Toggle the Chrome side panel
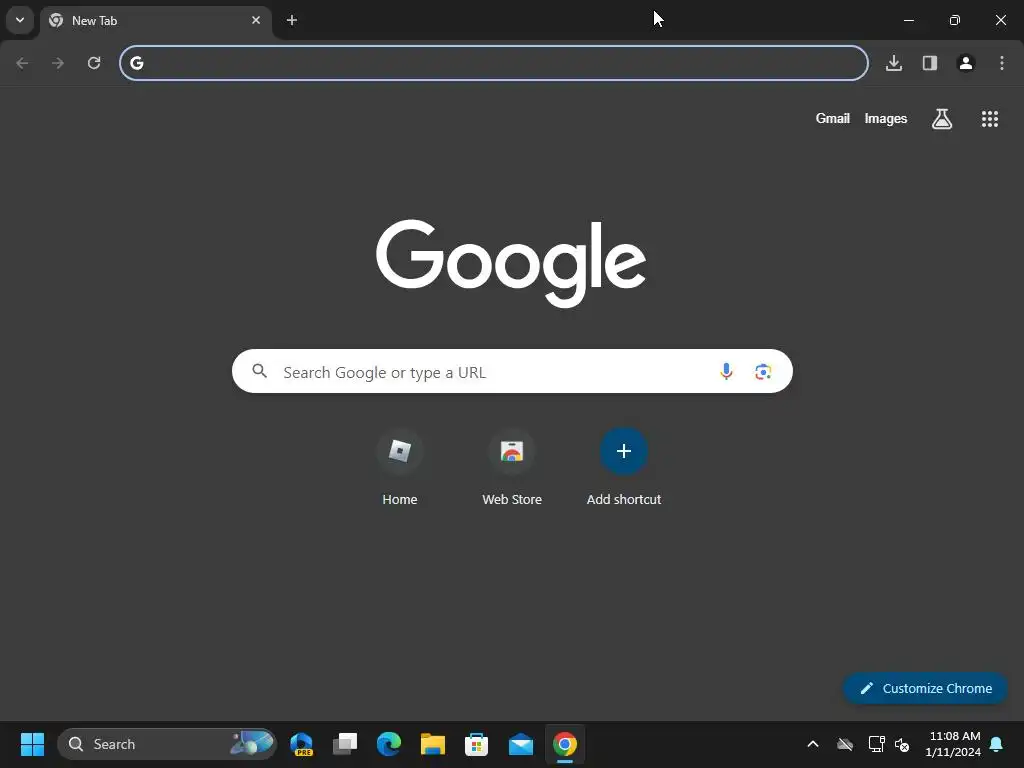This screenshot has width=1024, height=768. [930, 63]
